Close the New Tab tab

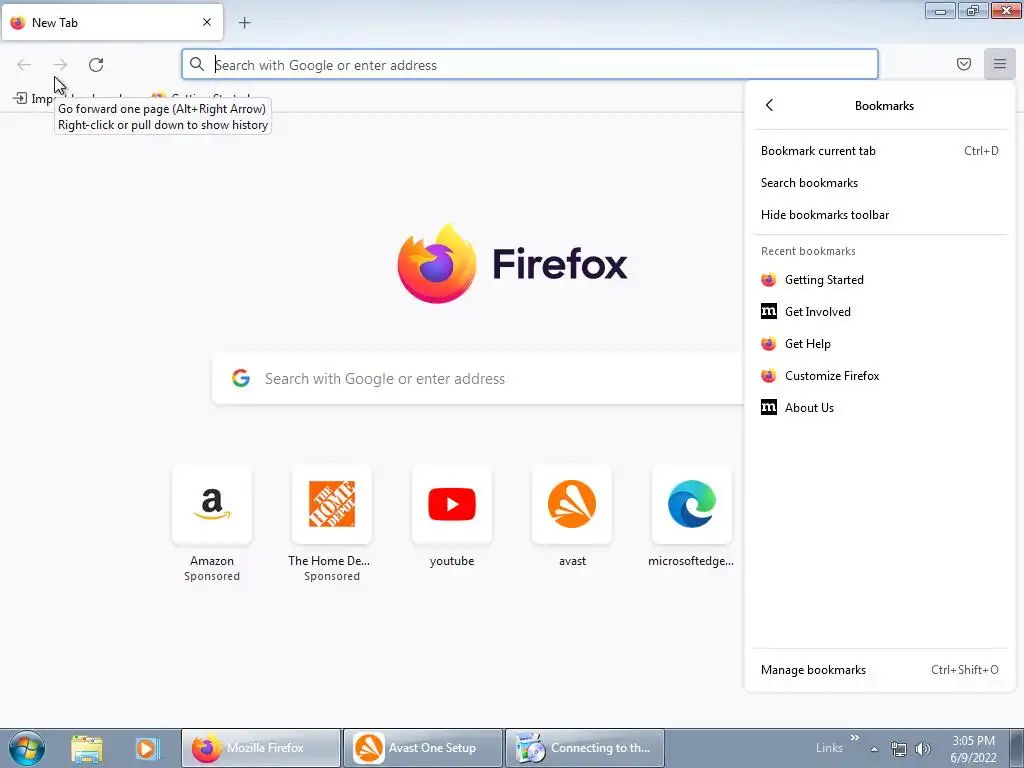(207, 22)
